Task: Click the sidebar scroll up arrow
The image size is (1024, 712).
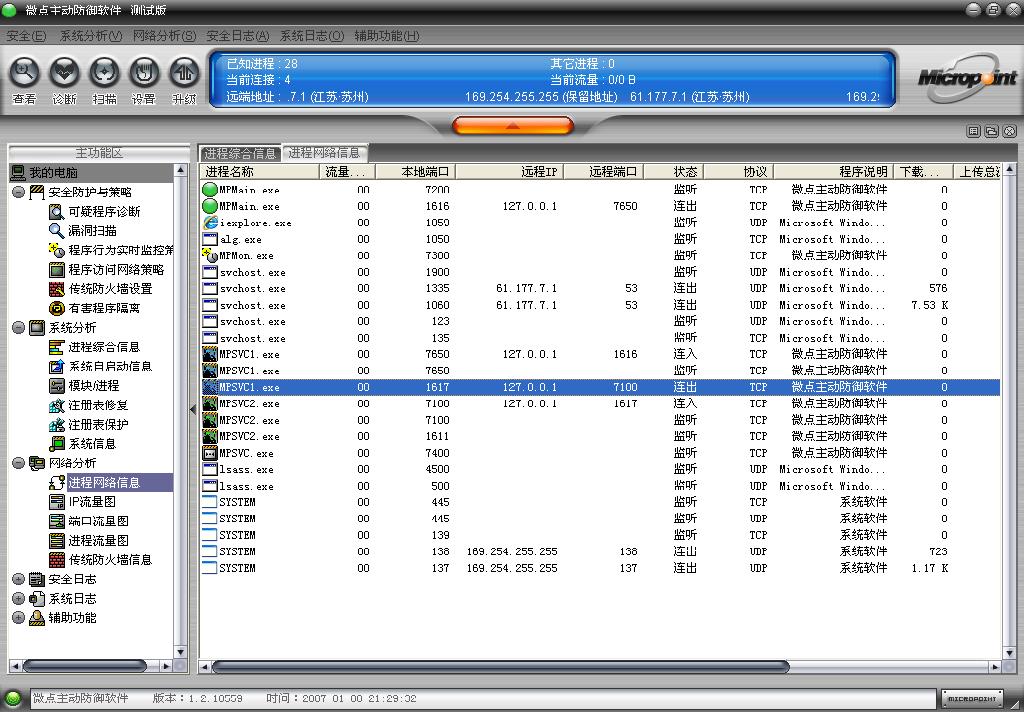Action: point(181,170)
